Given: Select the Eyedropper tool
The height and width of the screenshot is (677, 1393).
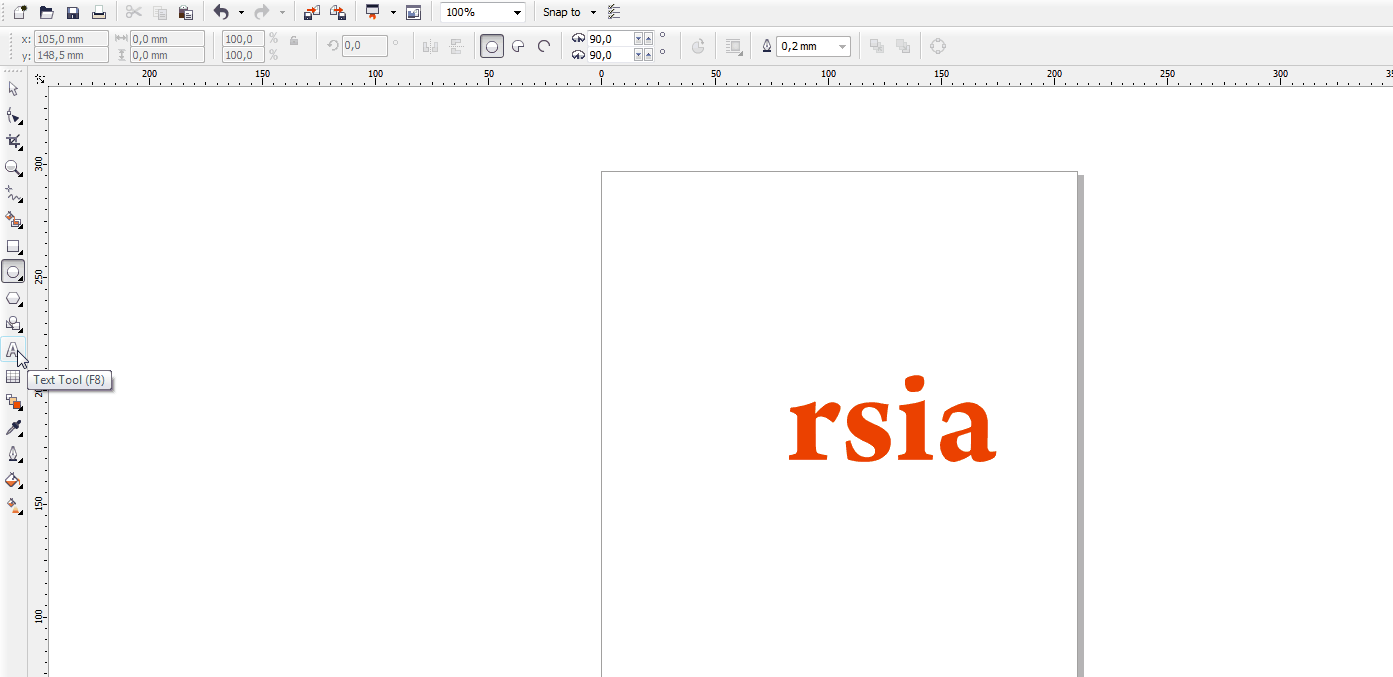Looking at the screenshot, I should [13, 428].
